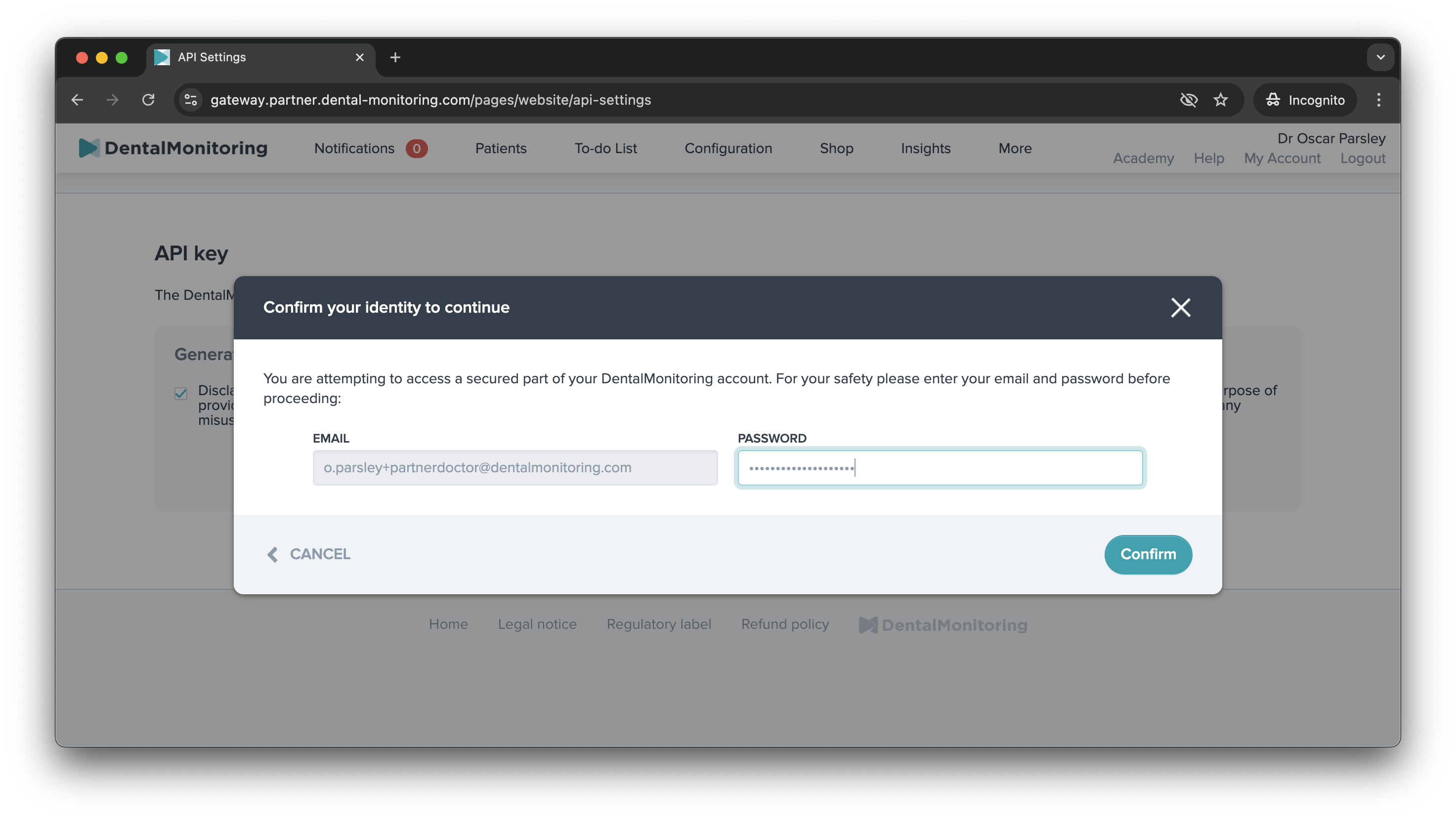This screenshot has height=820, width=1456.
Task: Focus the password input field
Action: (940, 468)
